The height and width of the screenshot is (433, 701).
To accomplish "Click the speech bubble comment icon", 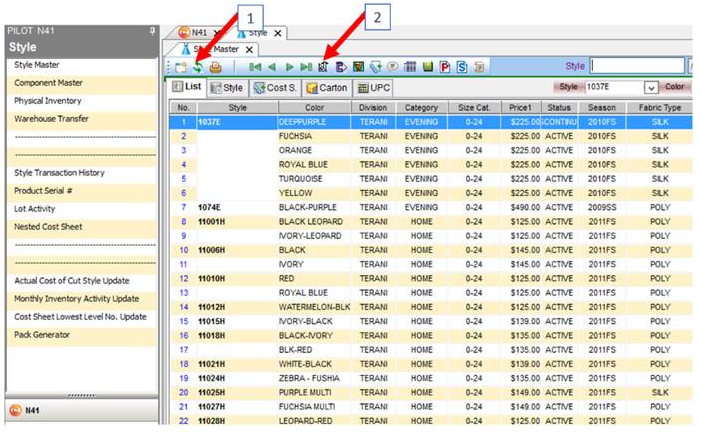I will 393,67.
